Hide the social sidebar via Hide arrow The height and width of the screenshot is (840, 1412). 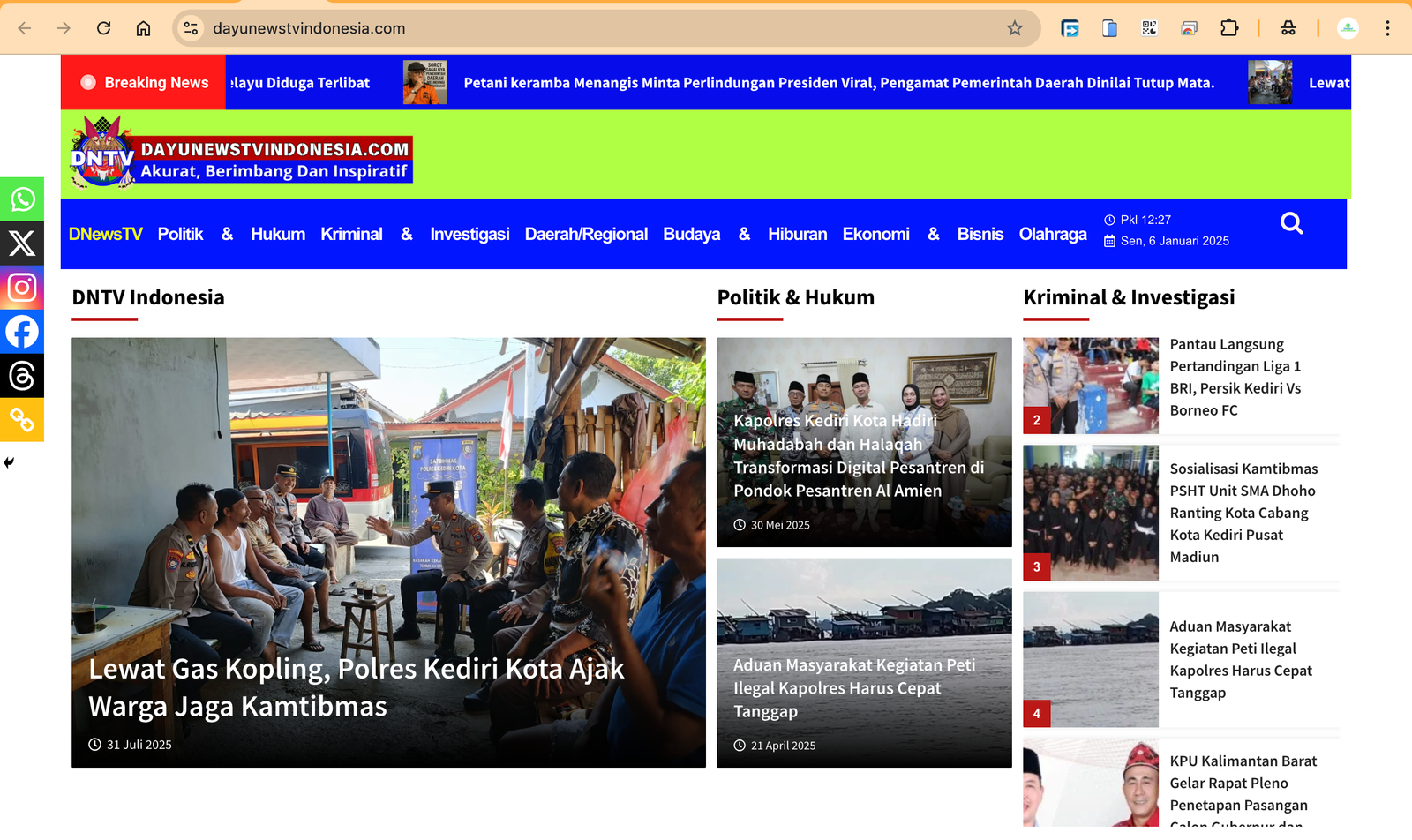click(x=8, y=461)
